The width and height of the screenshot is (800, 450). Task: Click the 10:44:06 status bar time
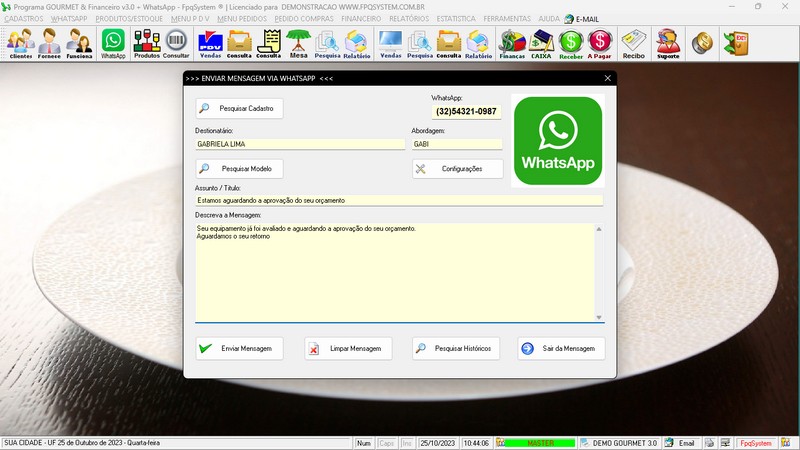point(476,443)
